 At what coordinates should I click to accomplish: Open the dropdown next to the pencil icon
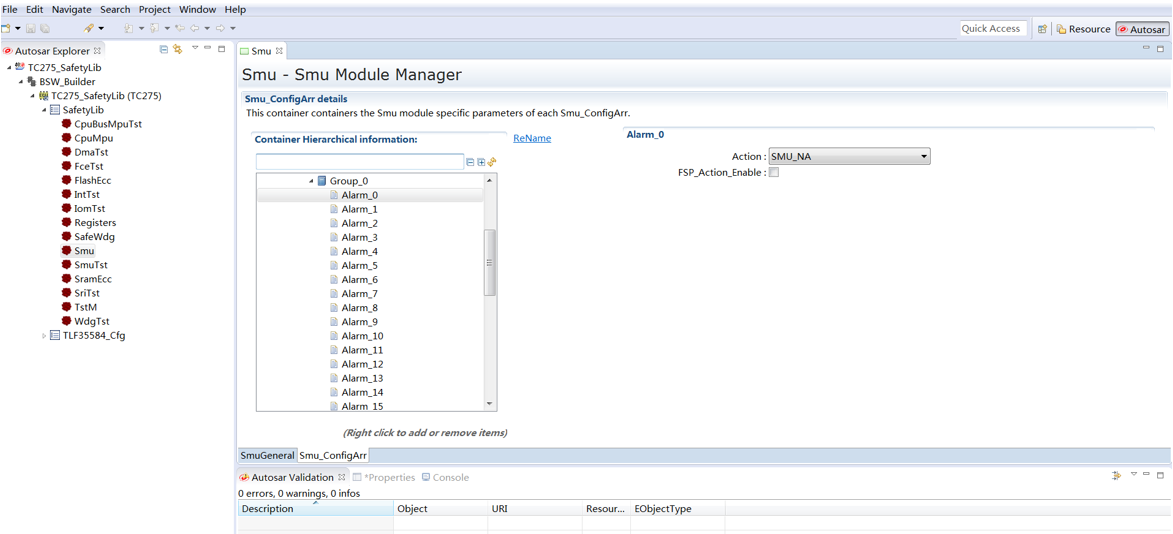pos(101,28)
